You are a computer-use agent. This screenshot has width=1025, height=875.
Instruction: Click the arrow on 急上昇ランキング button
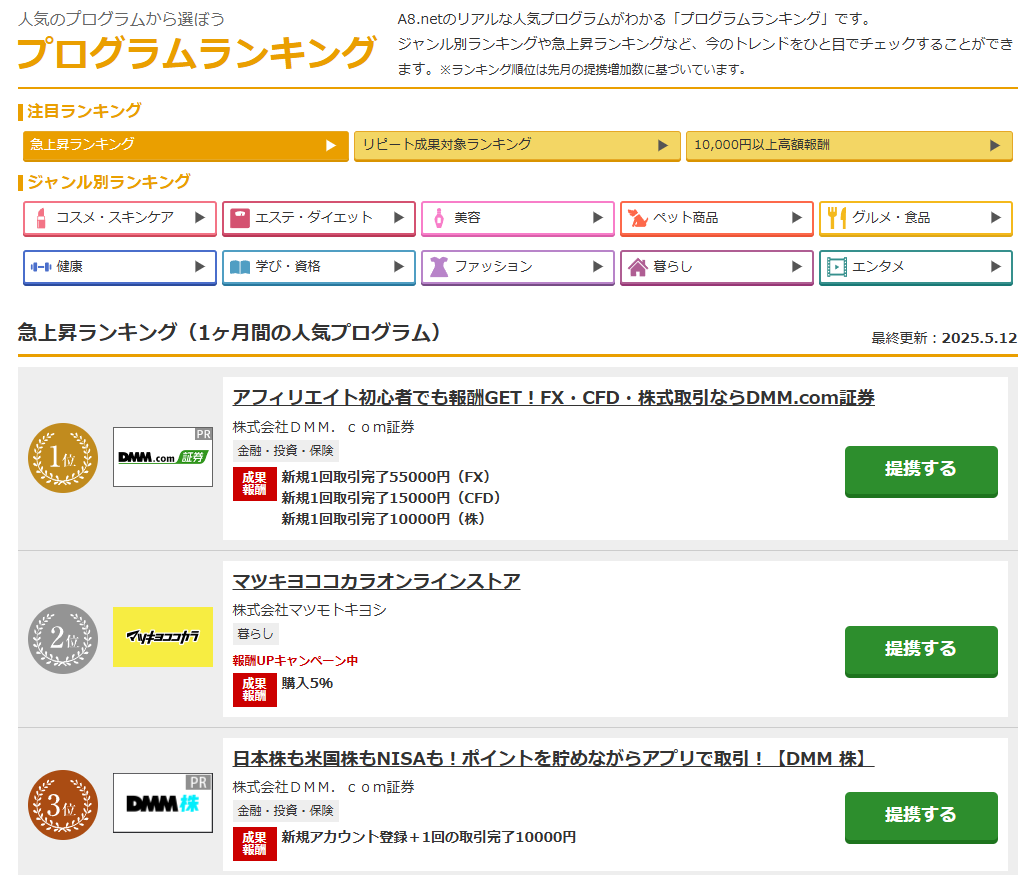331,145
